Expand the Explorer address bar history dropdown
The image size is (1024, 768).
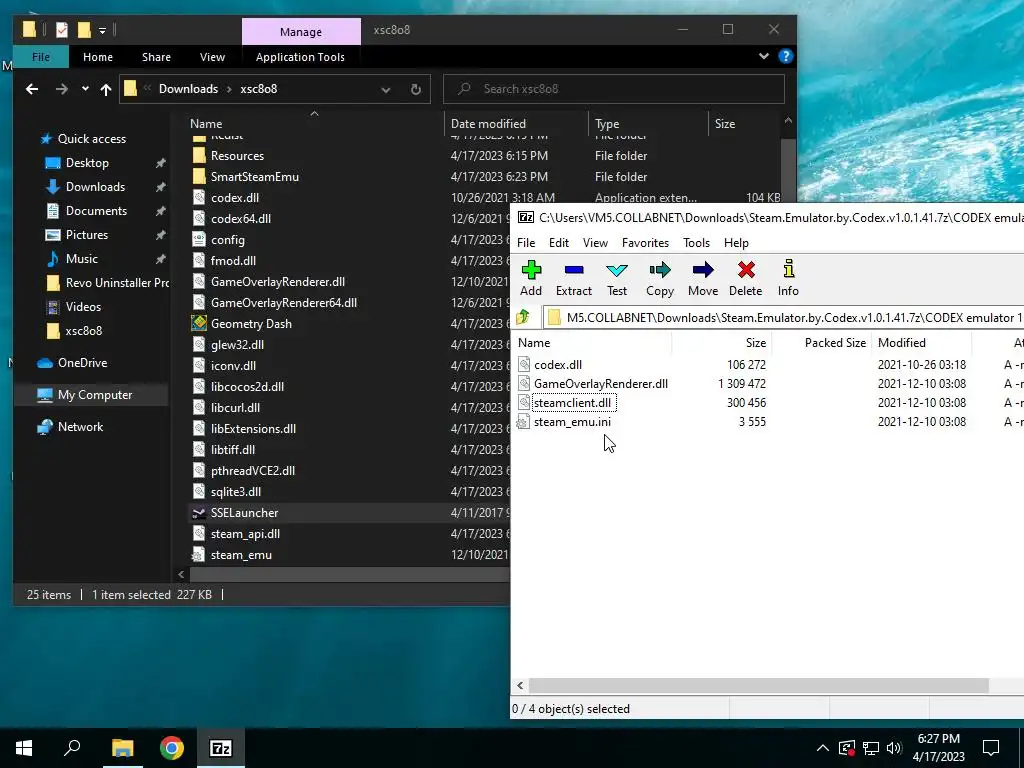click(x=386, y=89)
